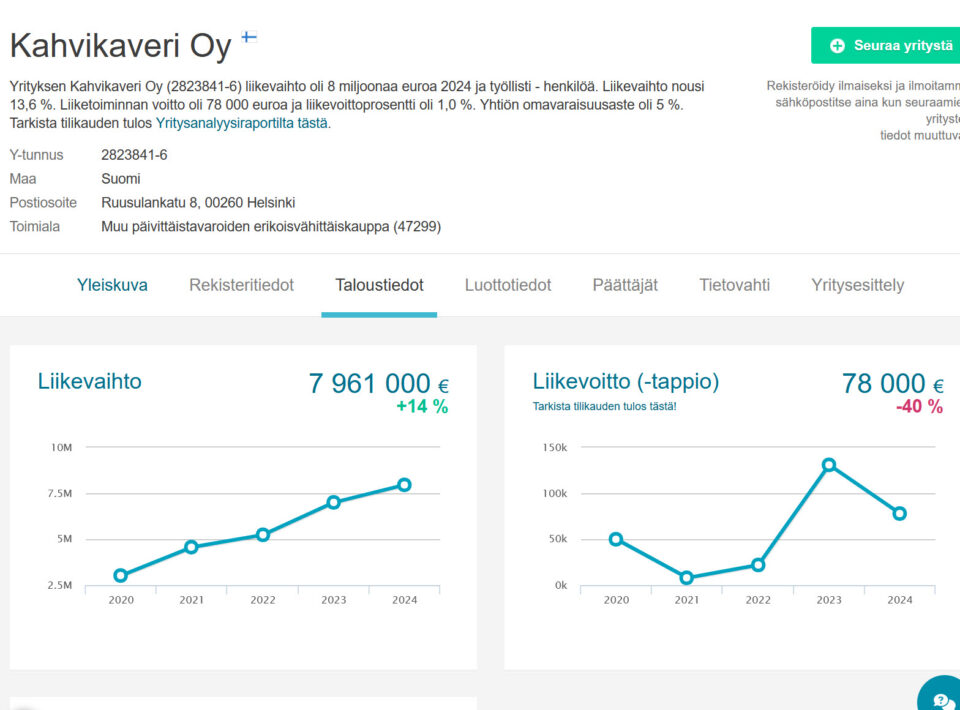Click the 78 000 € operating profit figure
The width and height of the screenshot is (960, 710).
[893, 384]
